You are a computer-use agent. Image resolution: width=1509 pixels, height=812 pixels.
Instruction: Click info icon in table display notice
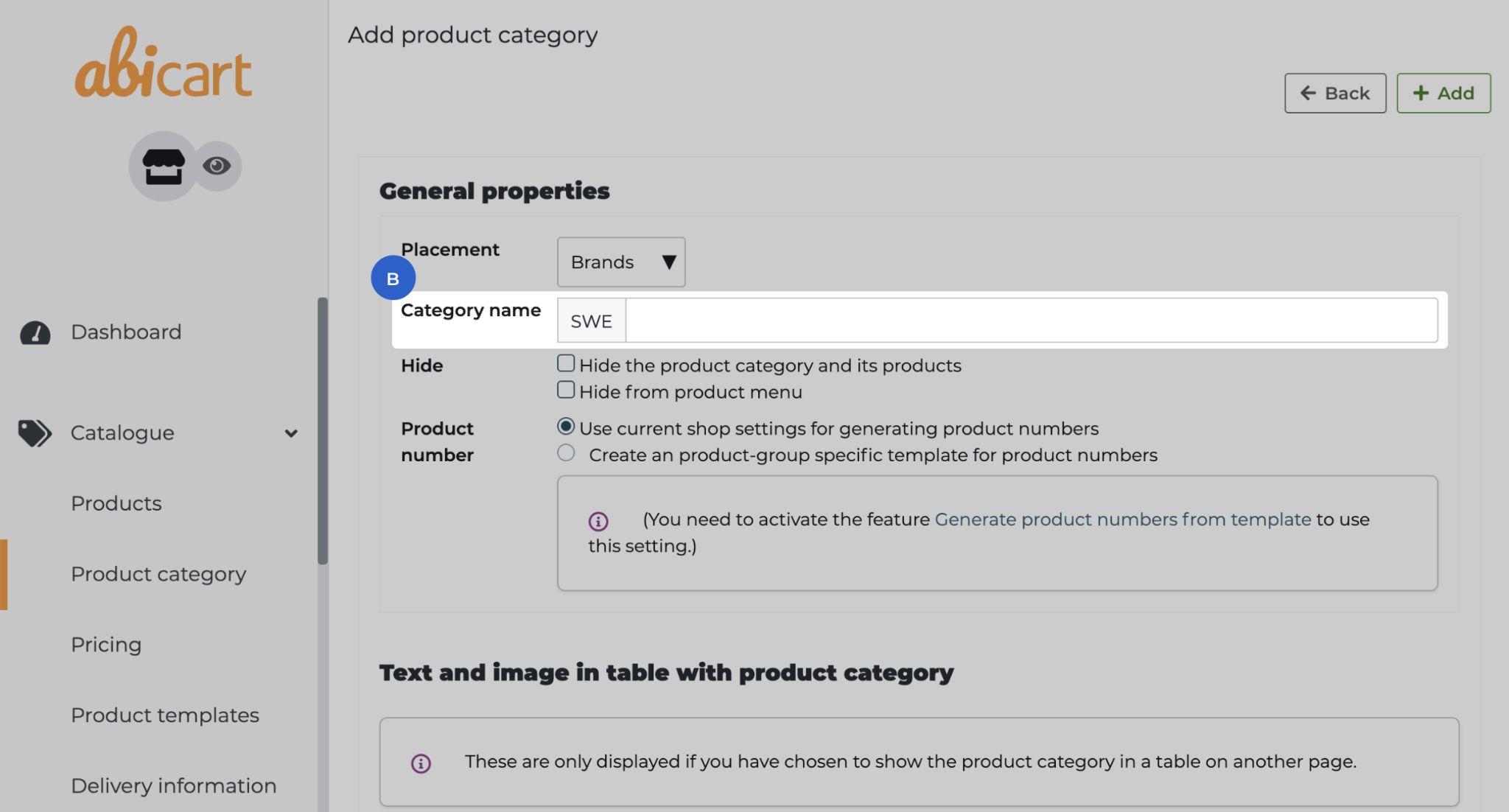421,763
